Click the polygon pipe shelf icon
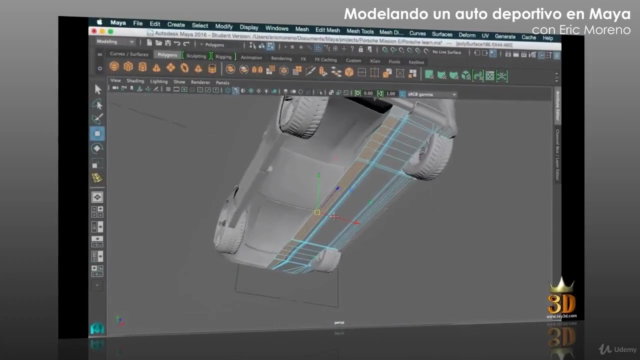Image resolution: width=640 pixels, height=360 pixels. pyautogui.click(x=212, y=69)
